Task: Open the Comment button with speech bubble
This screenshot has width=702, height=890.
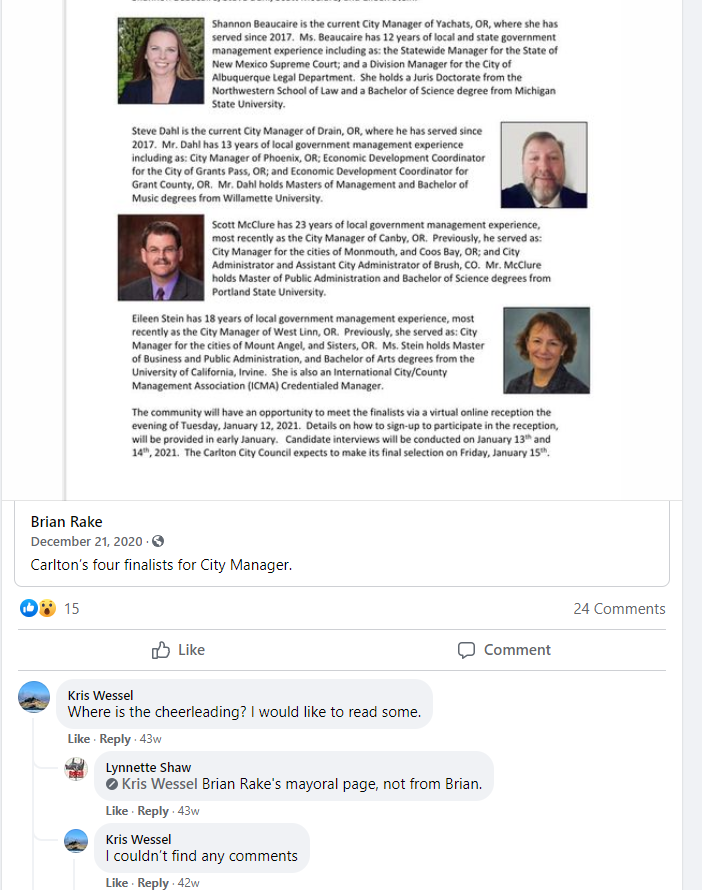Action: (x=504, y=650)
